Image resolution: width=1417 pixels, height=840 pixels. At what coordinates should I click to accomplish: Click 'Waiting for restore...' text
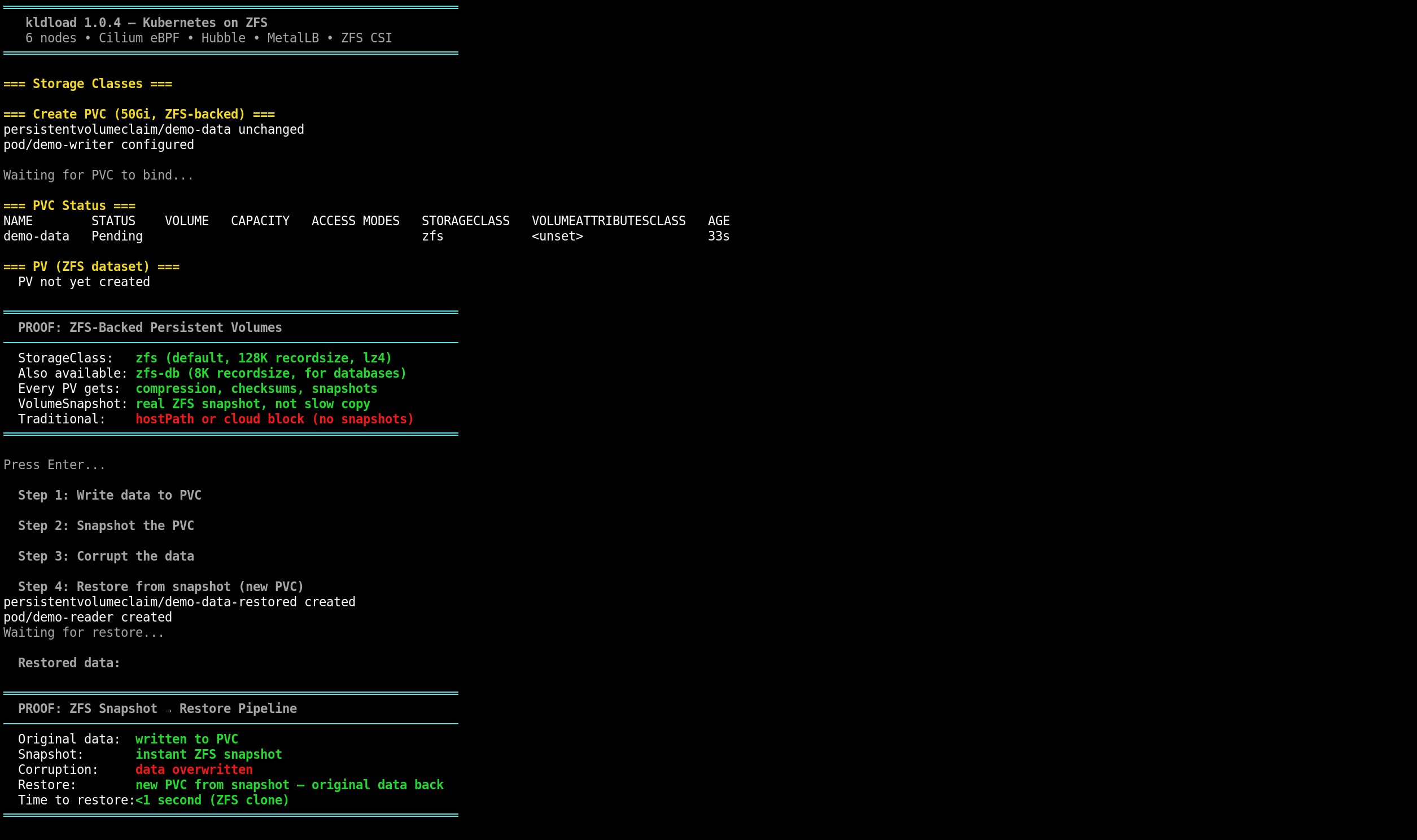pos(84,634)
